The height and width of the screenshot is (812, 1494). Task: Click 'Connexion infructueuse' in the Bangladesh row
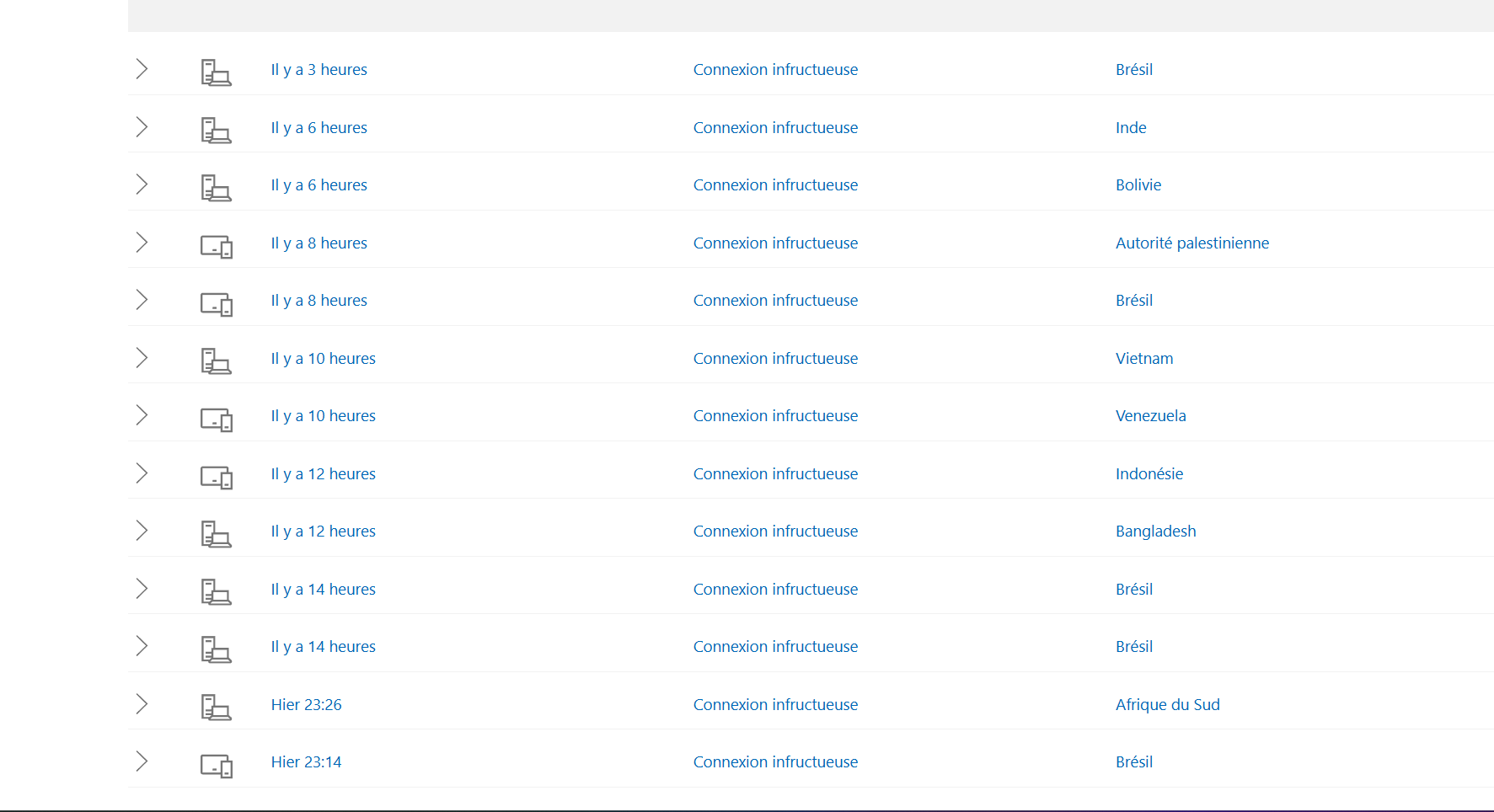[775, 532]
